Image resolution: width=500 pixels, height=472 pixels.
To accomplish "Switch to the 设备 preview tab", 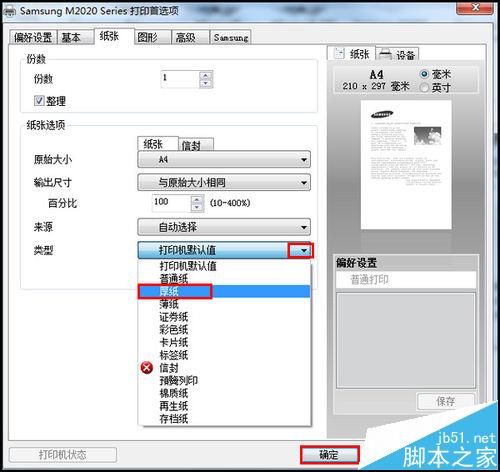I will pyautogui.click(x=397, y=54).
